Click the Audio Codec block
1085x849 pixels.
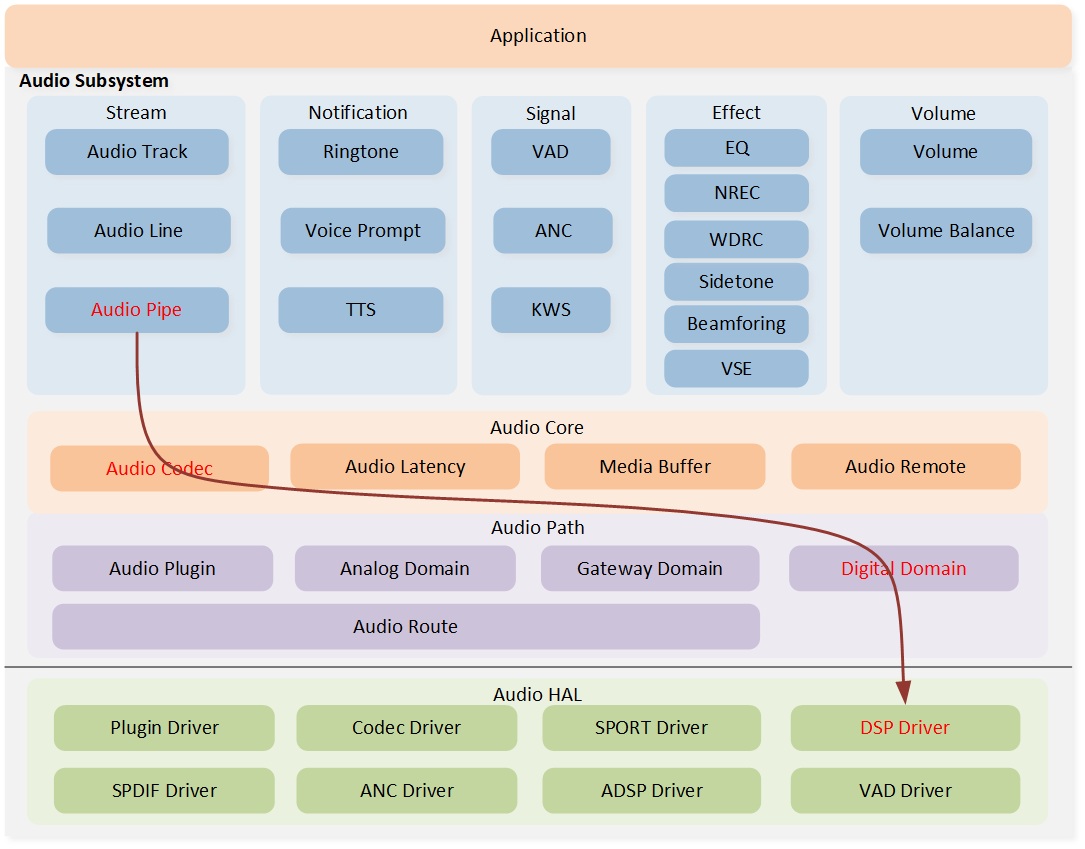(159, 468)
